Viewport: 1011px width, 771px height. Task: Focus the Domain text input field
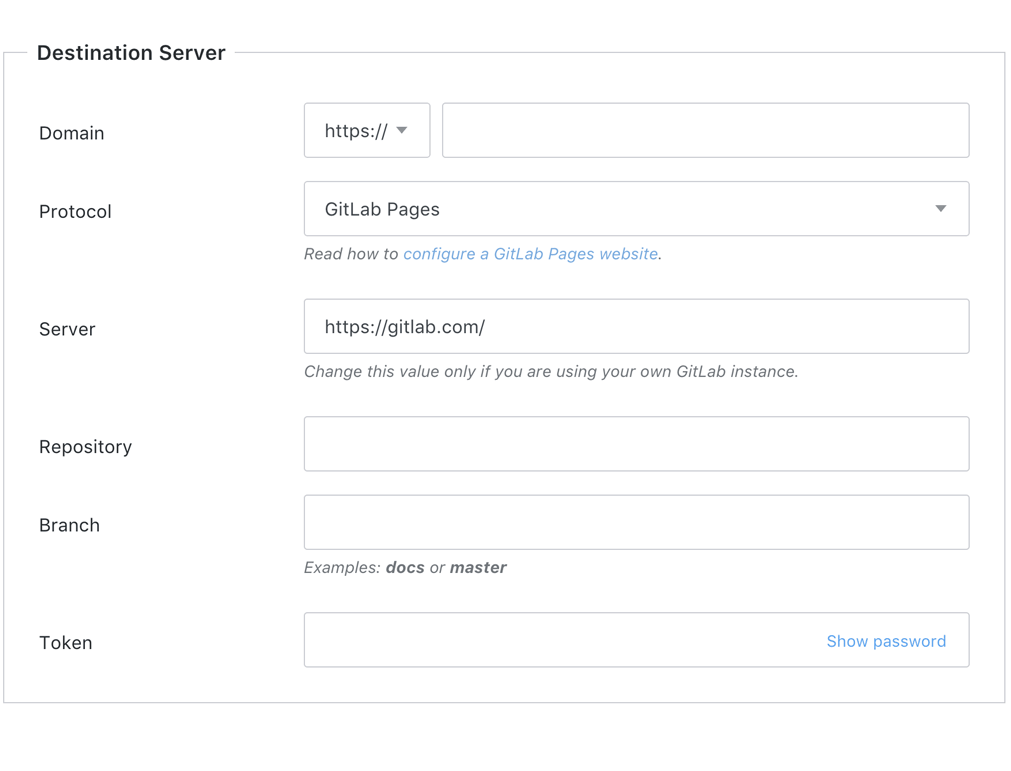click(x=705, y=130)
